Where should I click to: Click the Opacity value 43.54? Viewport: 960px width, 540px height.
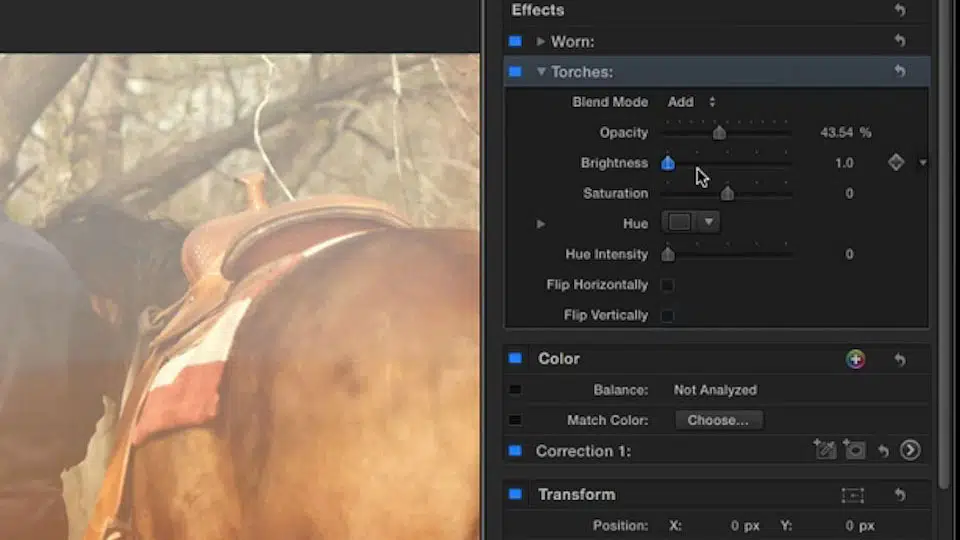click(837, 132)
